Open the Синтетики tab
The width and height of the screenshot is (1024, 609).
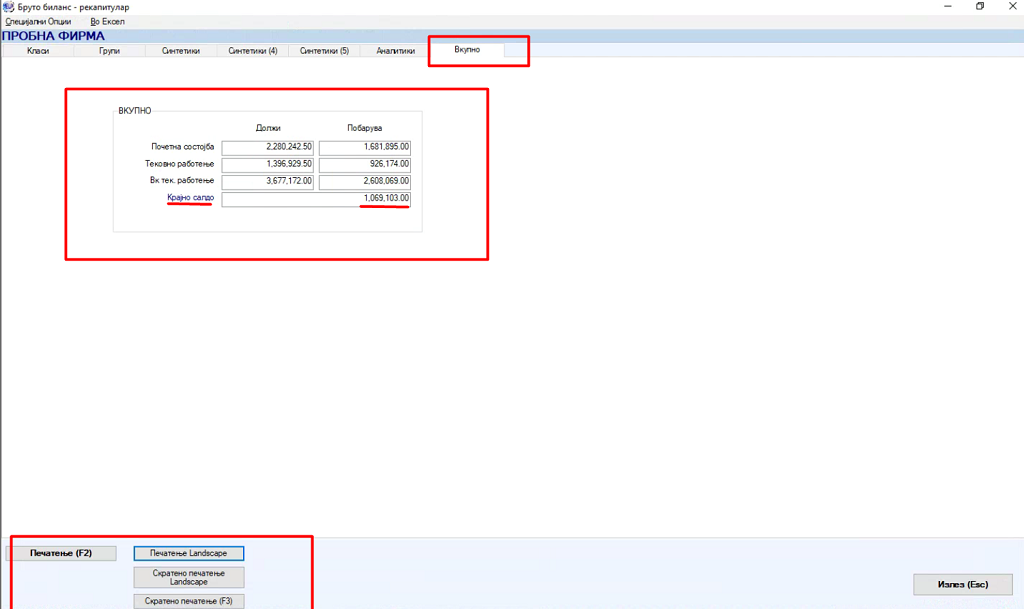[x=181, y=50]
